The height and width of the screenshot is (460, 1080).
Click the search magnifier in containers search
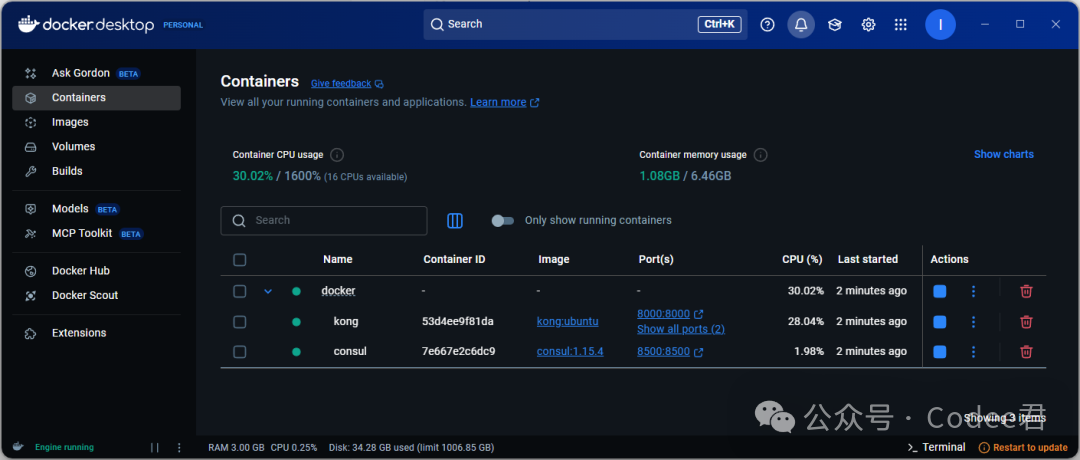click(x=239, y=220)
